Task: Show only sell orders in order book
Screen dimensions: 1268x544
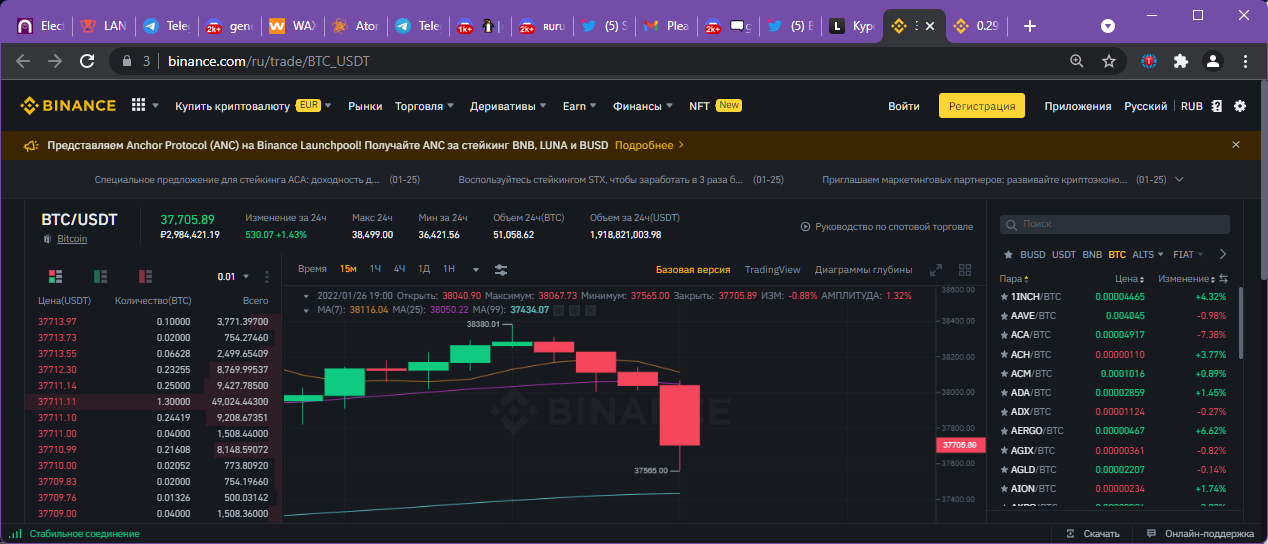Action: 145,276
